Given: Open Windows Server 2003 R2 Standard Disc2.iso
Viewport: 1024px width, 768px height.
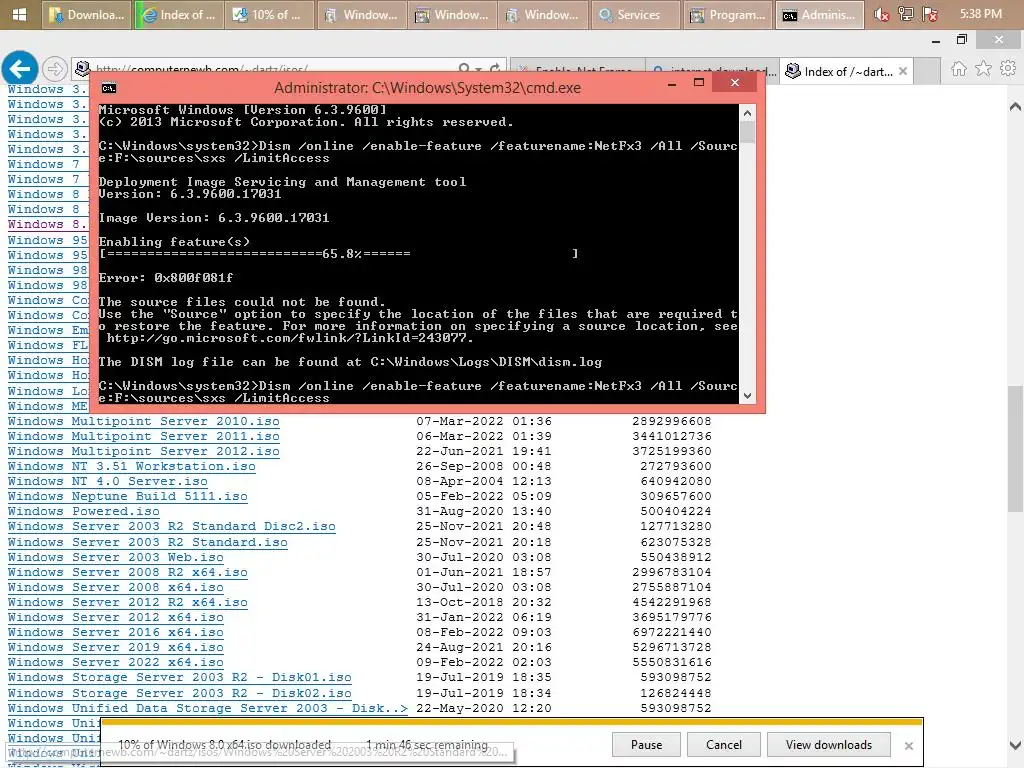Looking at the screenshot, I should [172, 526].
